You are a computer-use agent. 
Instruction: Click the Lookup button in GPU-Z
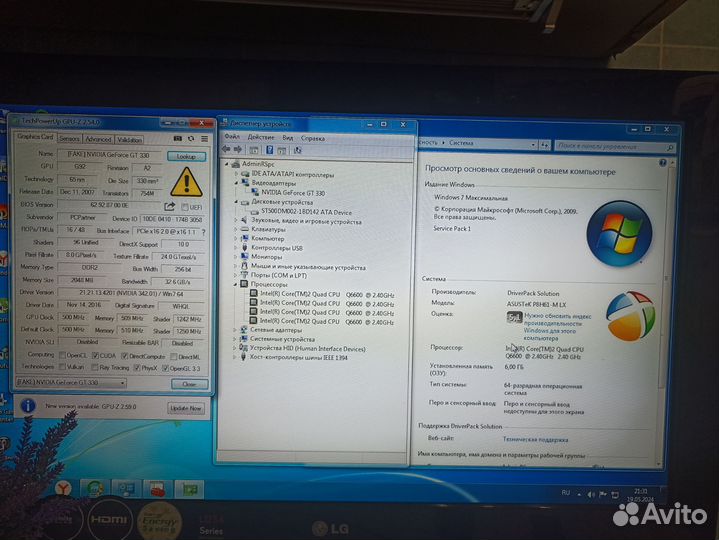click(x=186, y=156)
